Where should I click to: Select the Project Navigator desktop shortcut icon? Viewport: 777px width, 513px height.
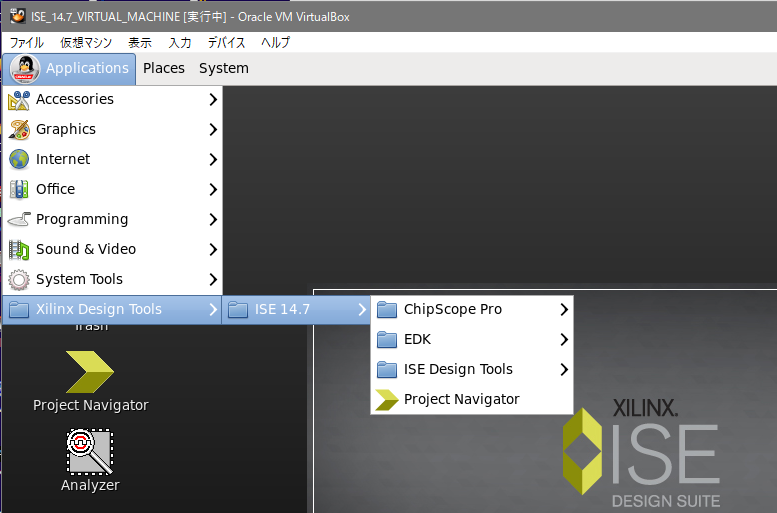90,372
